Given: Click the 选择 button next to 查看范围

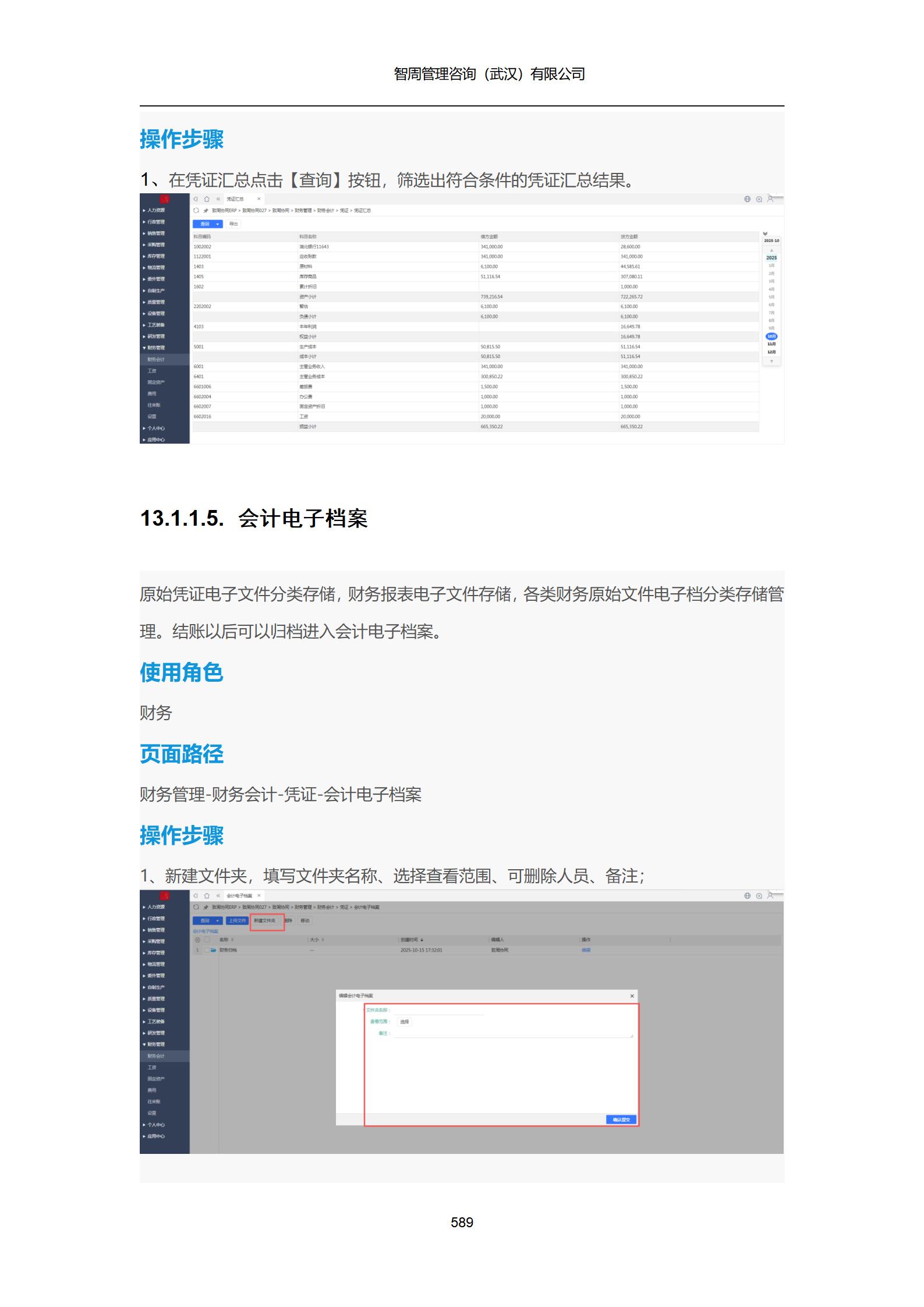Looking at the screenshot, I should point(405,1022).
